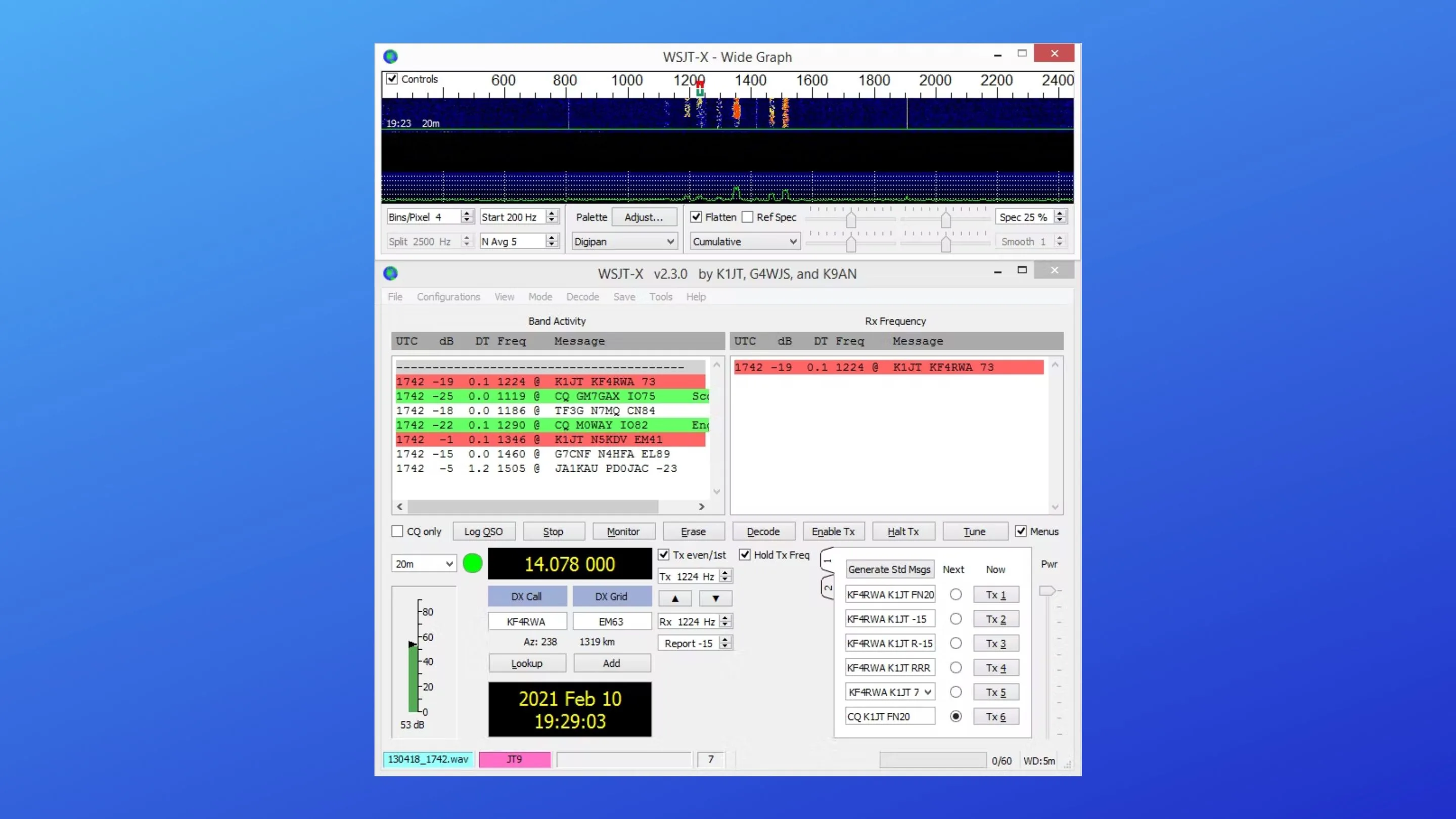Toggle the Flatten checkbox
The height and width of the screenshot is (819, 1456).
696,217
